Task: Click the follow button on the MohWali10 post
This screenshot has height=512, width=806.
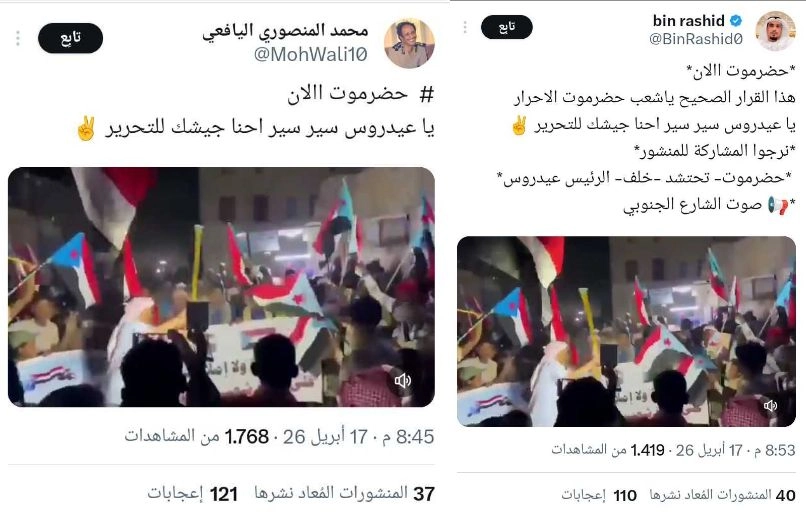Action: click(70, 38)
